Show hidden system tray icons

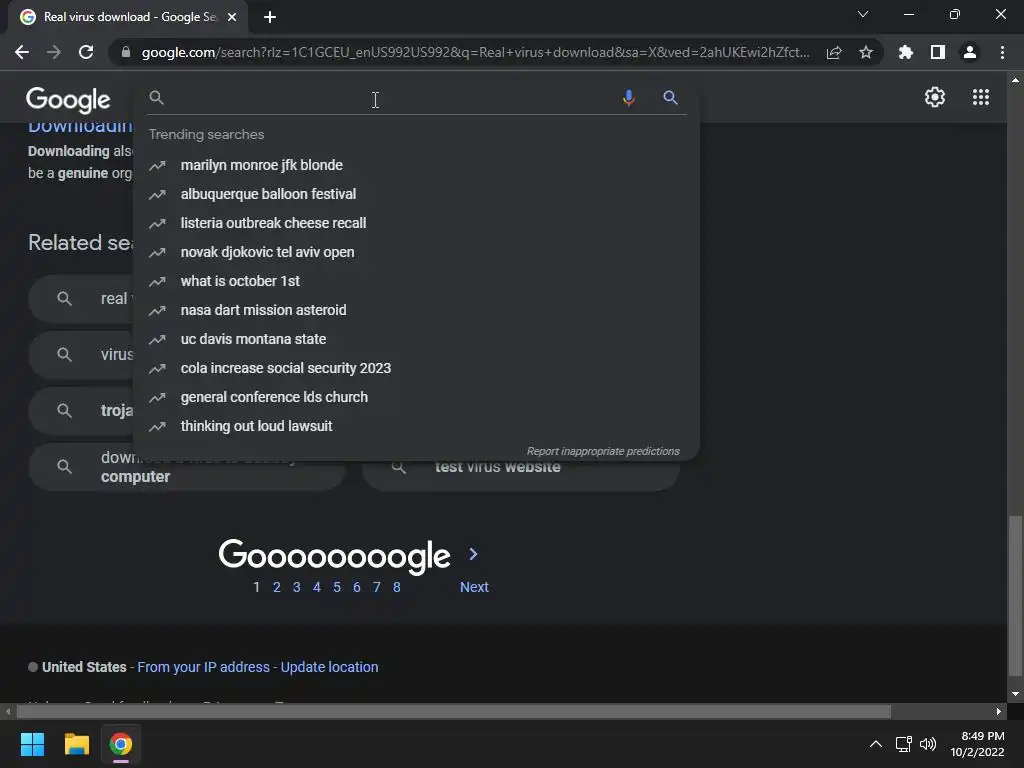[x=876, y=744]
